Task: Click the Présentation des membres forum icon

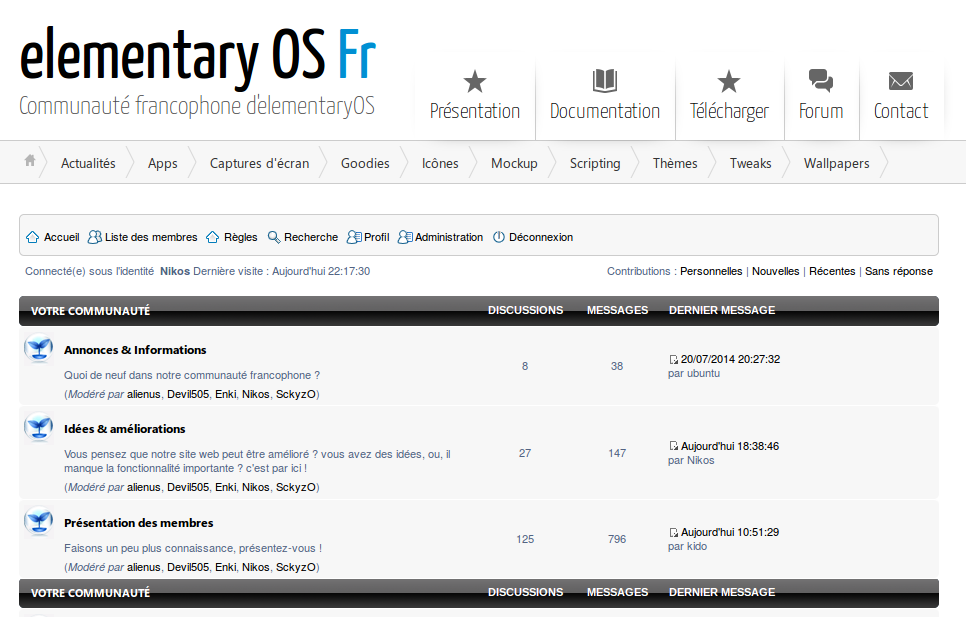Action: [x=39, y=522]
